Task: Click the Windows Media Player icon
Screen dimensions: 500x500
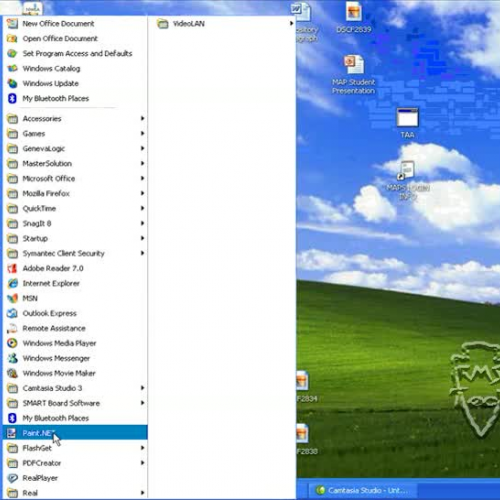Action: (12, 343)
